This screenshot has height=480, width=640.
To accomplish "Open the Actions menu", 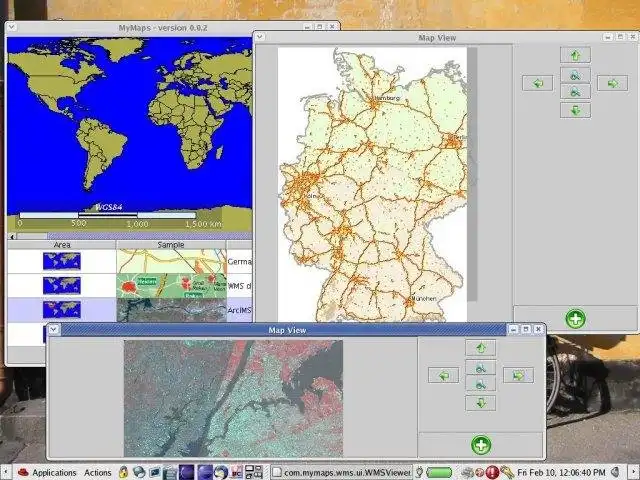I will (x=98, y=472).
